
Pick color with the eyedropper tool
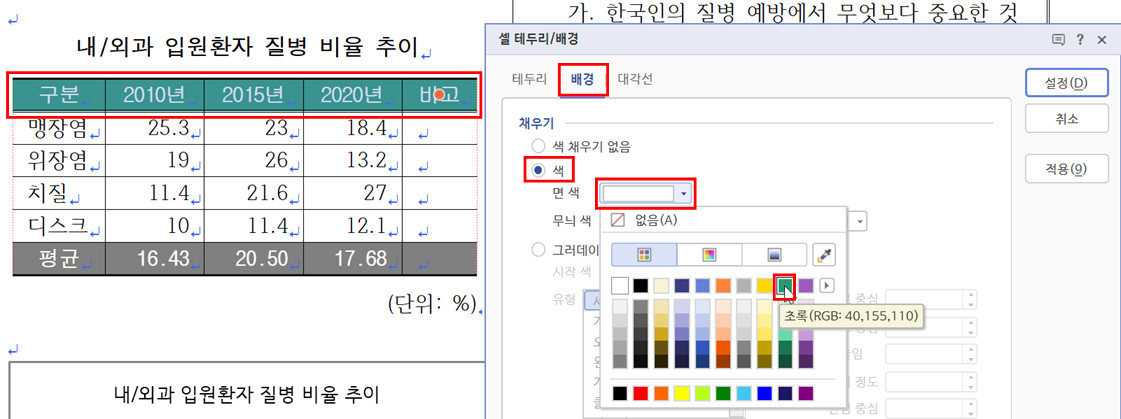[x=824, y=255]
